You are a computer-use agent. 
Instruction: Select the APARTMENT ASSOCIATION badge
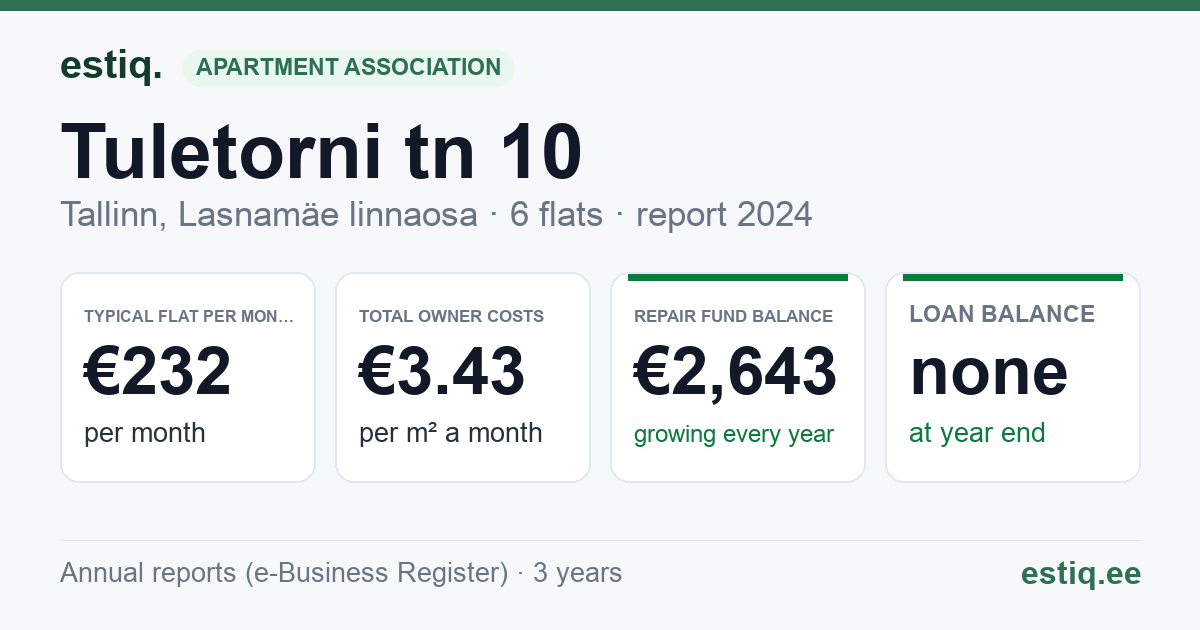tap(348, 67)
